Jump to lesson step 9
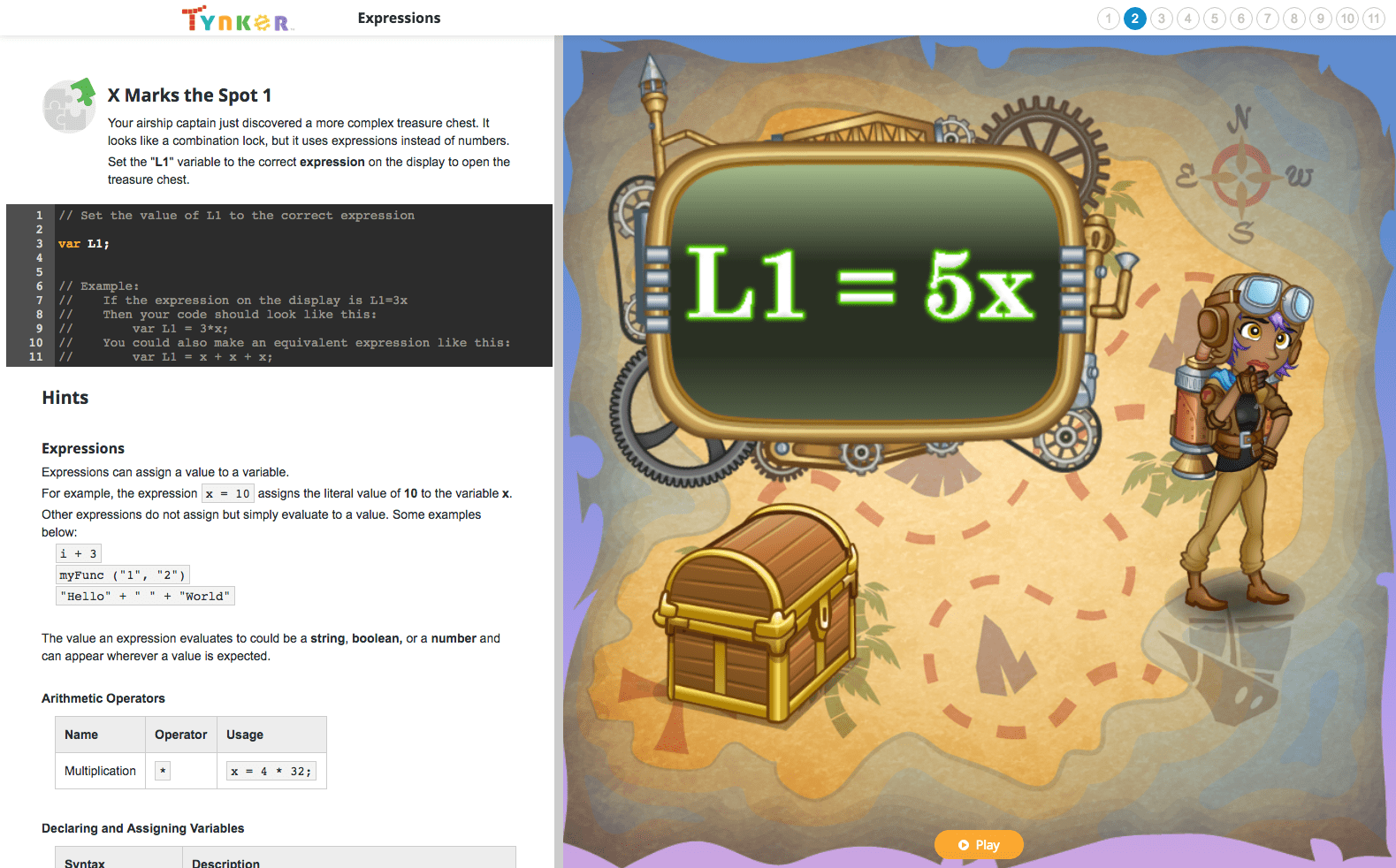Screen dimensions: 1396x868 (1320, 19)
